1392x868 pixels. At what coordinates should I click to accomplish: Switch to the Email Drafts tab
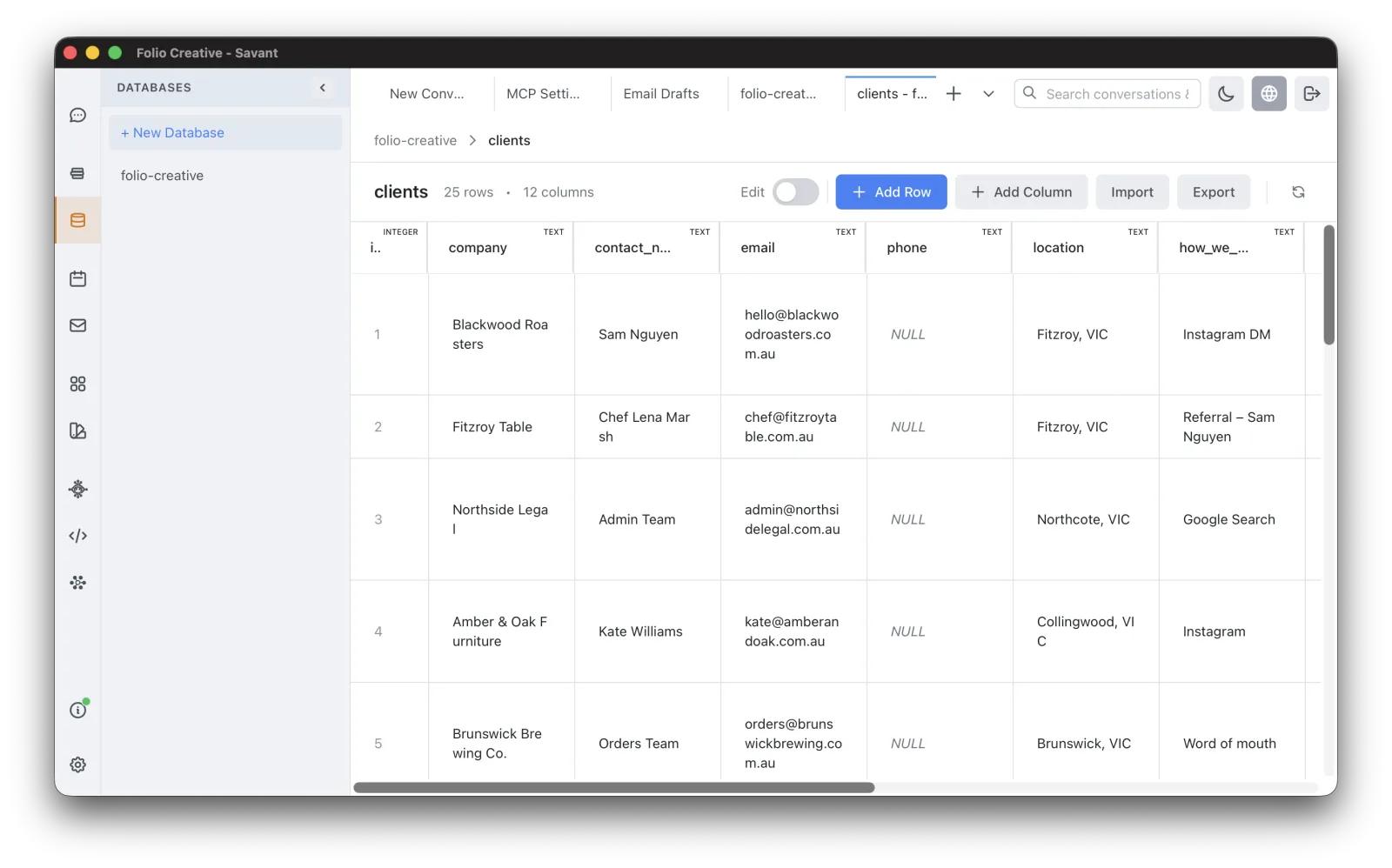661,94
